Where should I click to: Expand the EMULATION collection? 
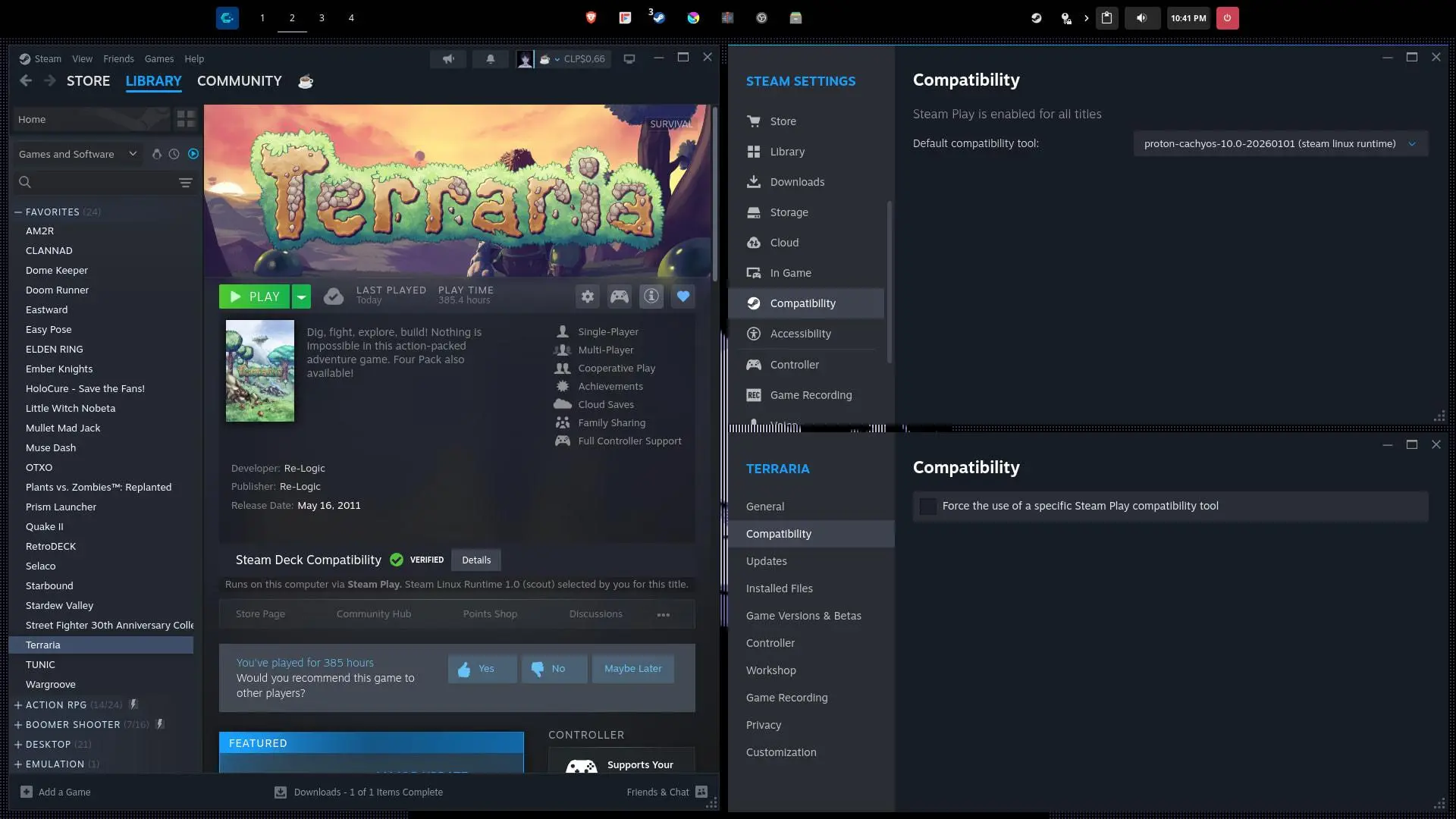tap(18, 764)
